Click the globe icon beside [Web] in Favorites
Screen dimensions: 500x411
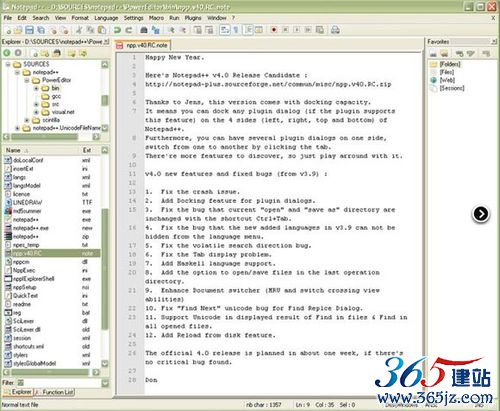click(x=433, y=80)
